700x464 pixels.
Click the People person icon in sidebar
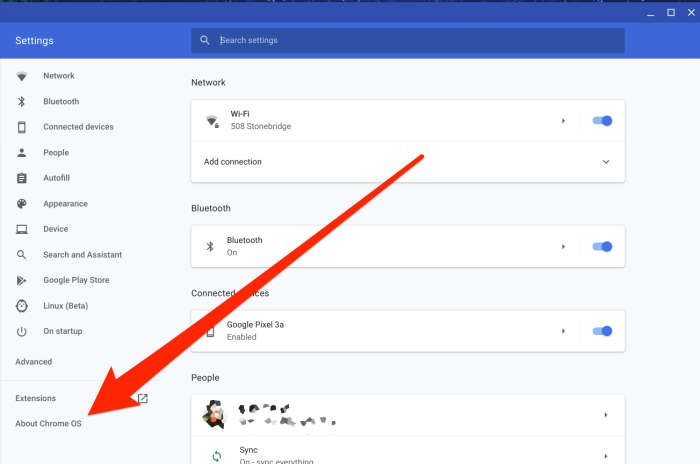(x=21, y=153)
